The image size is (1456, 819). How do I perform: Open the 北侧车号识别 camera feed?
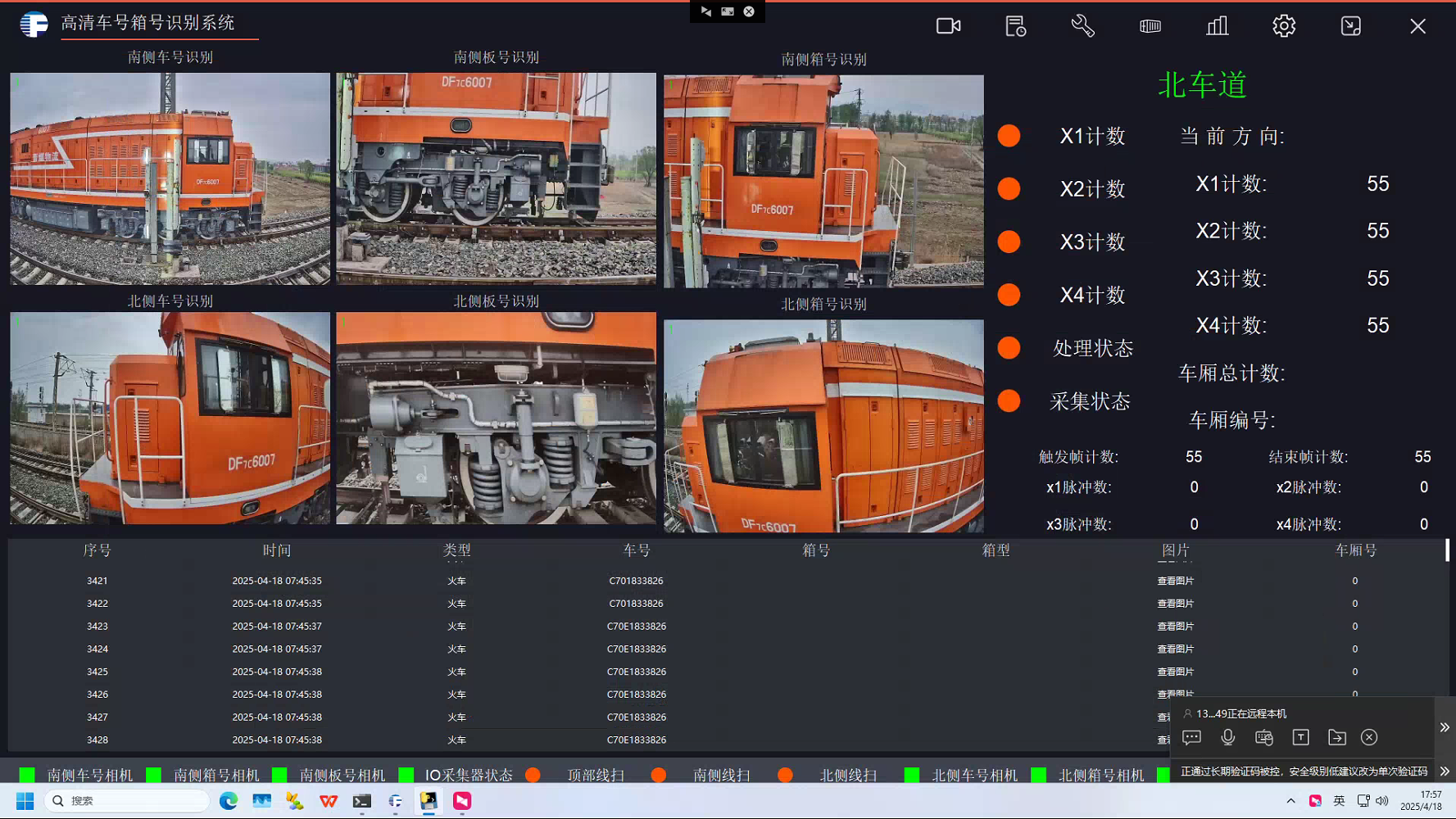170,418
